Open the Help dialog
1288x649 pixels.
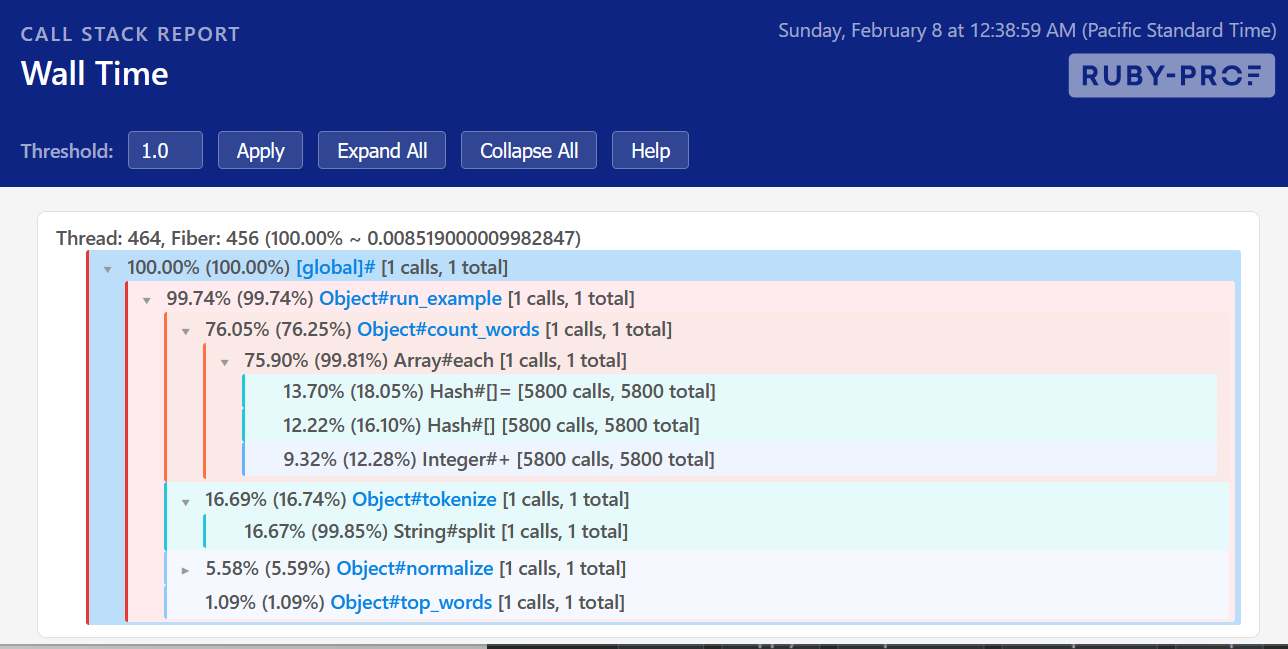click(650, 150)
